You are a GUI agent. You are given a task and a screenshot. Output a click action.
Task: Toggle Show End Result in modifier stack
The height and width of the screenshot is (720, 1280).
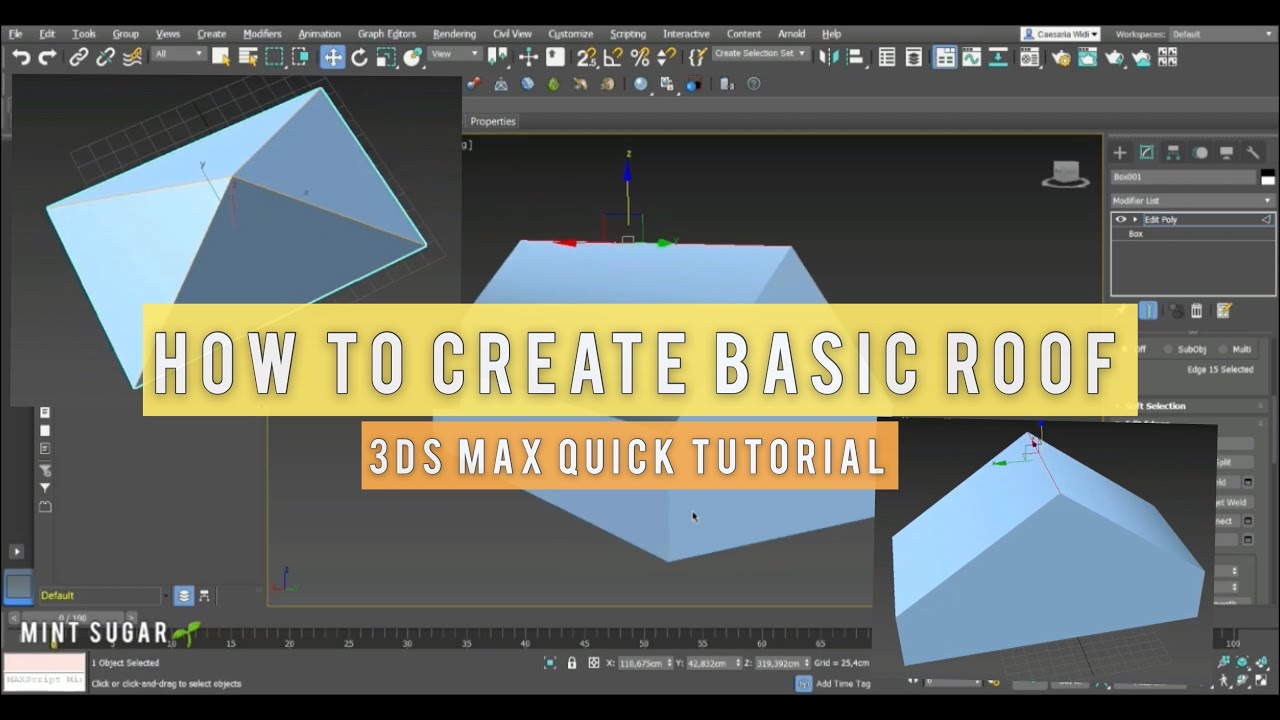[x=1148, y=311]
